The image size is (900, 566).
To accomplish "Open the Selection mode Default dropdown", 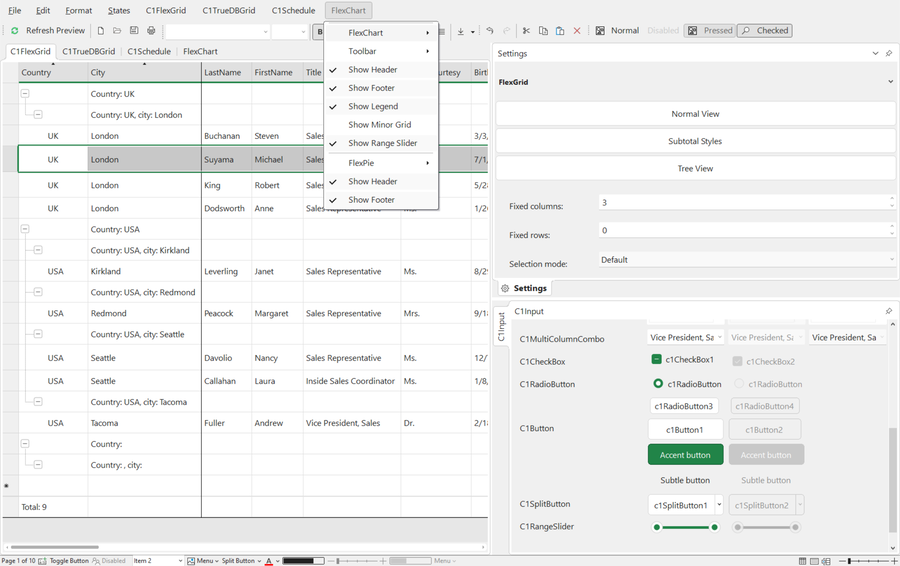I will point(746,259).
